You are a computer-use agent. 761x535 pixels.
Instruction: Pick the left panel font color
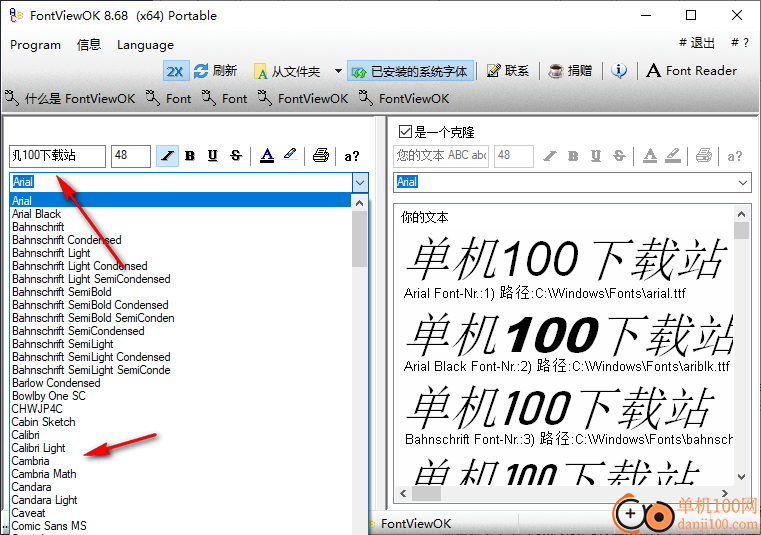267,156
